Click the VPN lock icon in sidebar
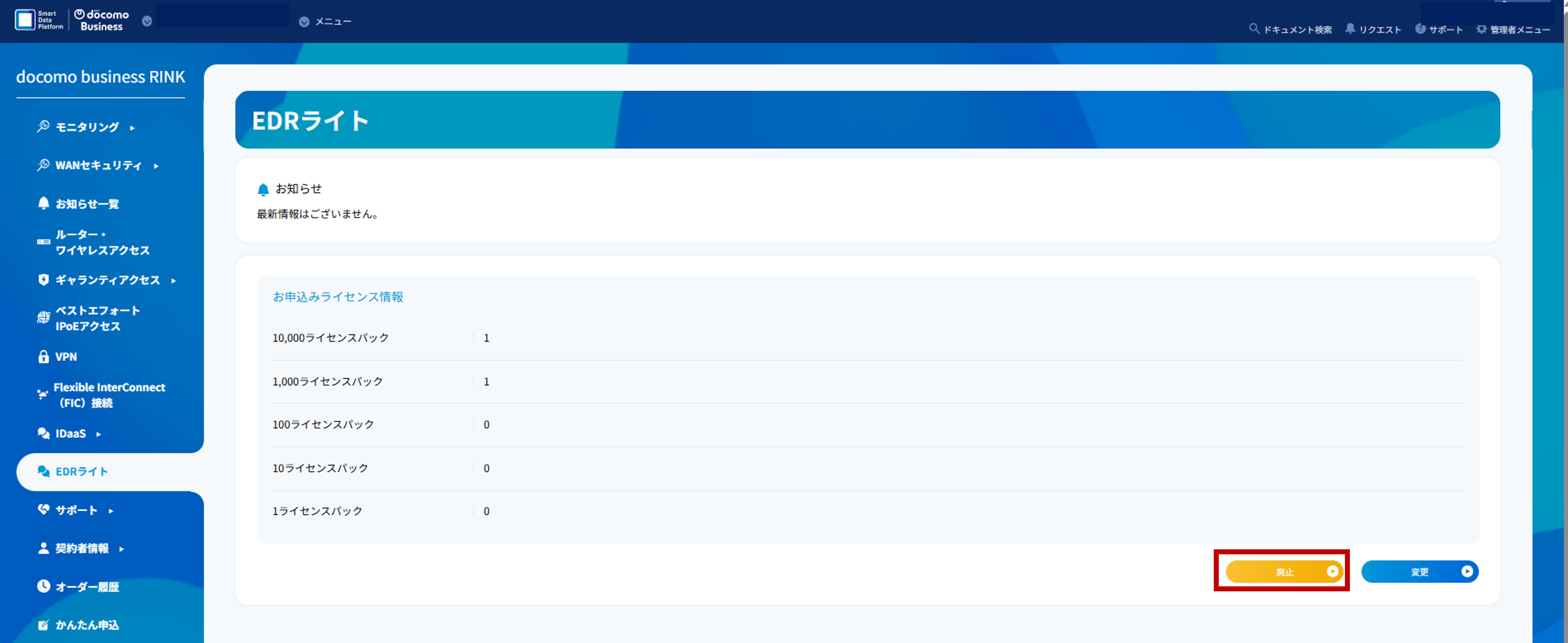Image resolution: width=1568 pixels, height=643 pixels. (x=43, y=357)
